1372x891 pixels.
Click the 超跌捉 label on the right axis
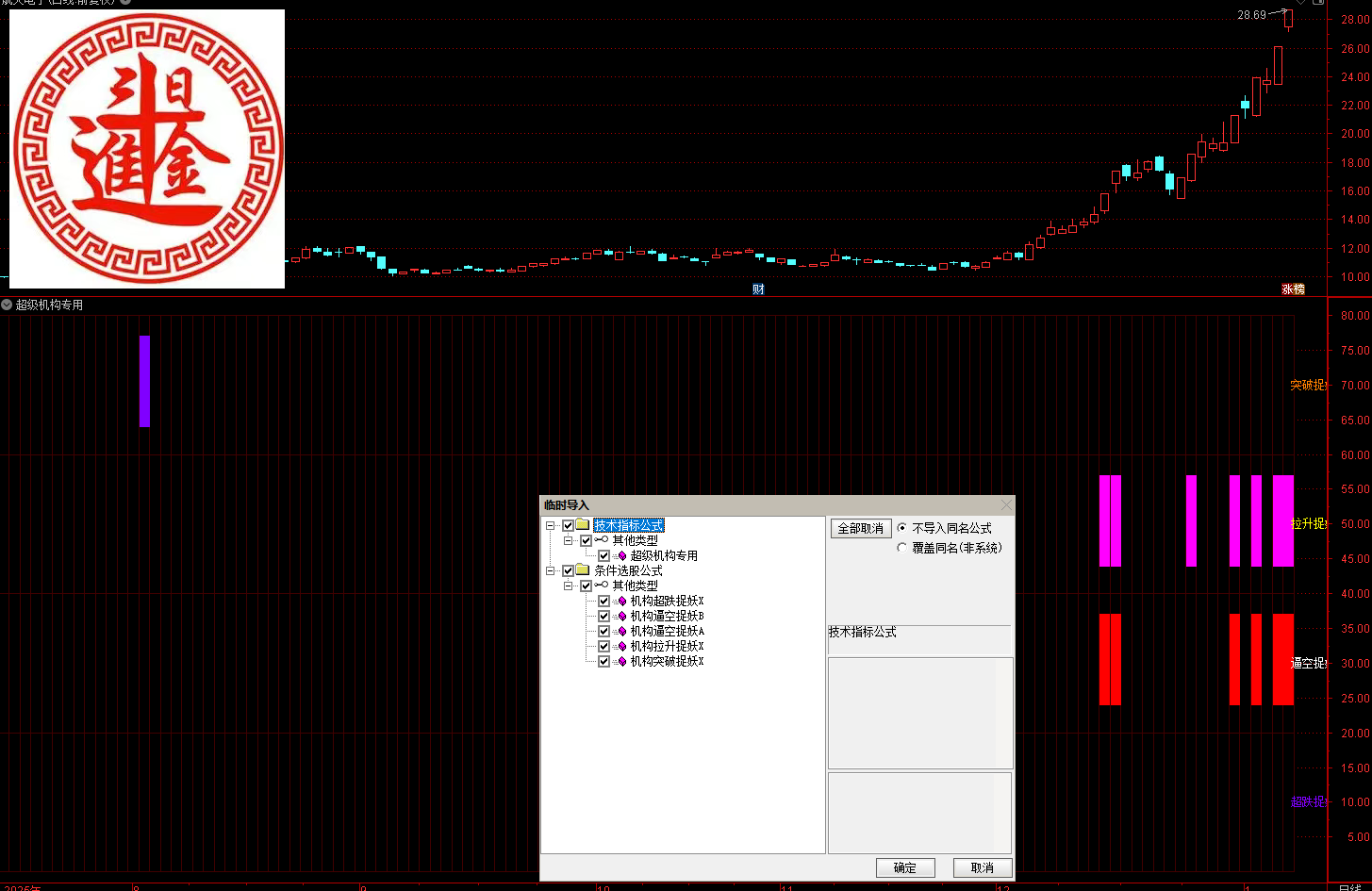point(1308,801)
